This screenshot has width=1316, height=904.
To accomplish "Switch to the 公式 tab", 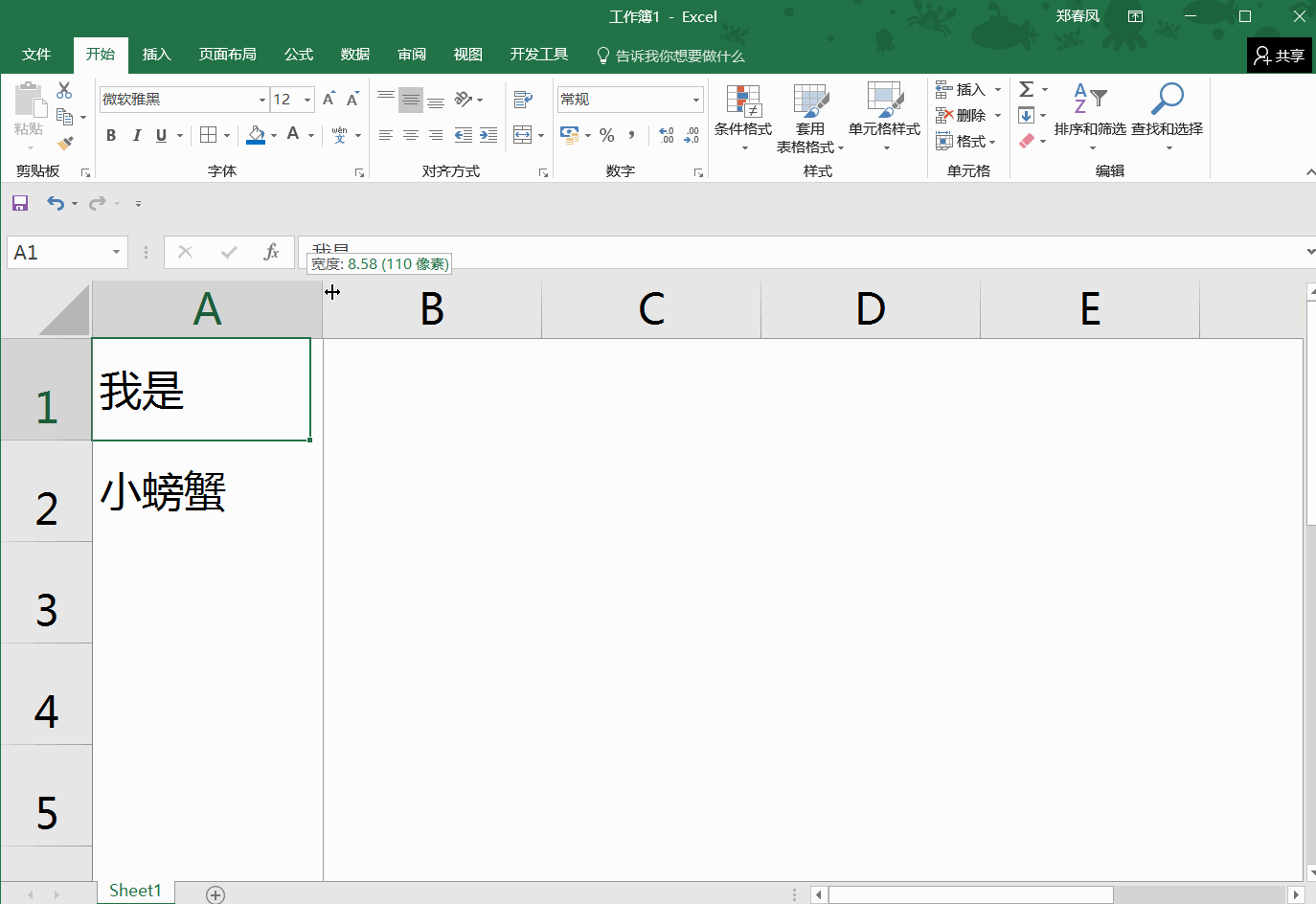I will [x=299, y=55].
